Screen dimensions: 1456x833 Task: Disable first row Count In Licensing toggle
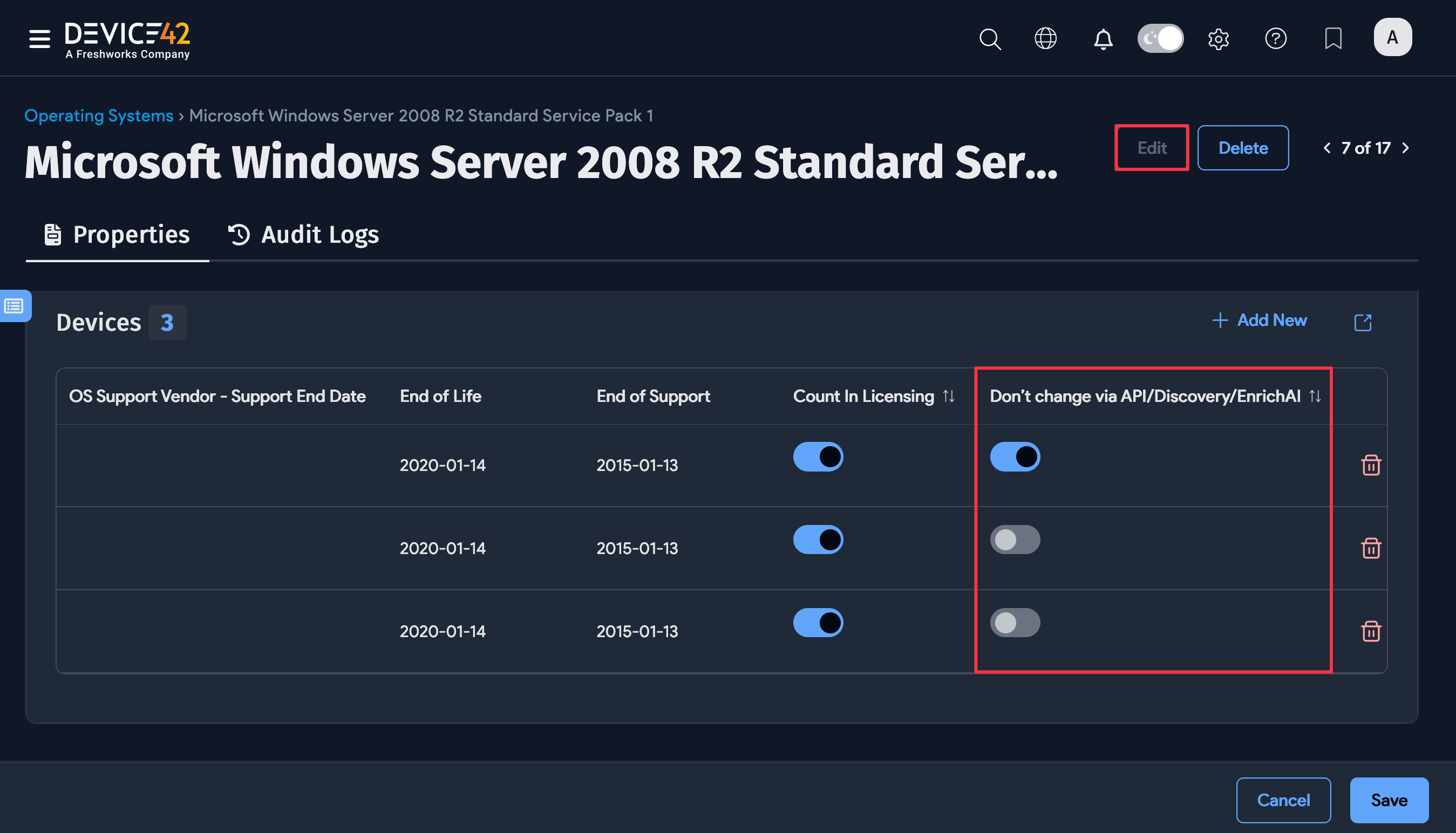(x=818, y=456)
